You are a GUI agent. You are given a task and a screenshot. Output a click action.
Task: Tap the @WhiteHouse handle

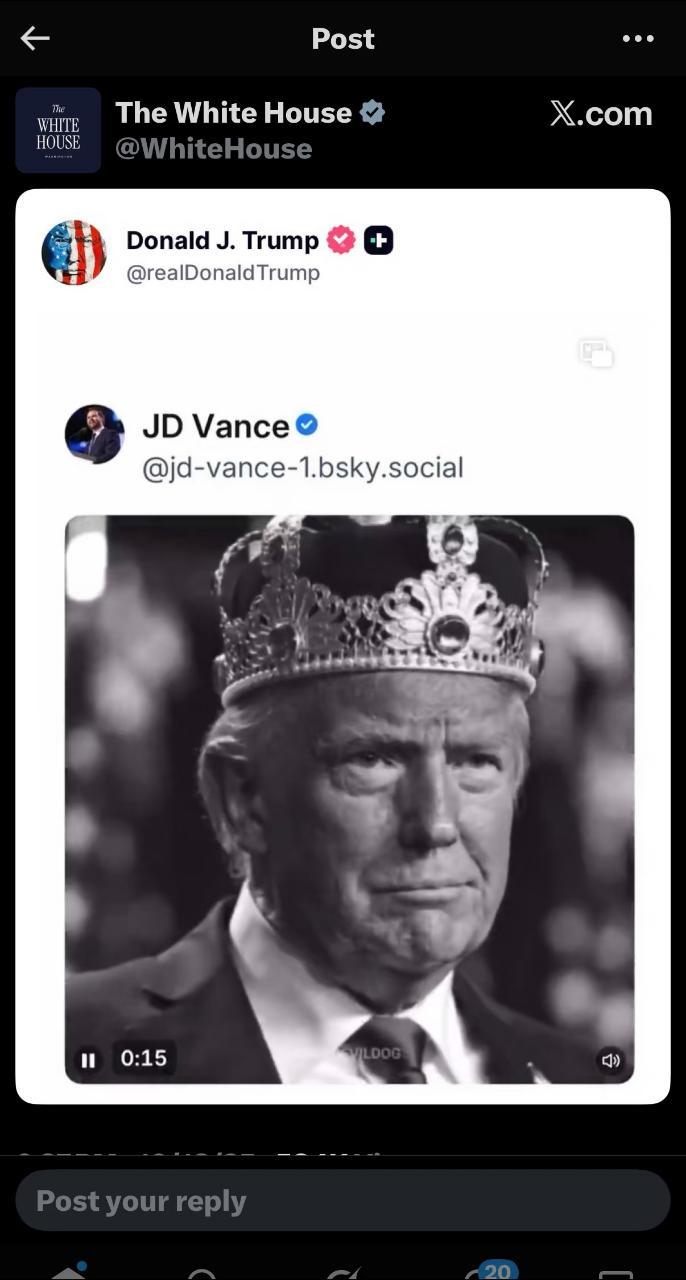click(x=213, y=149)
